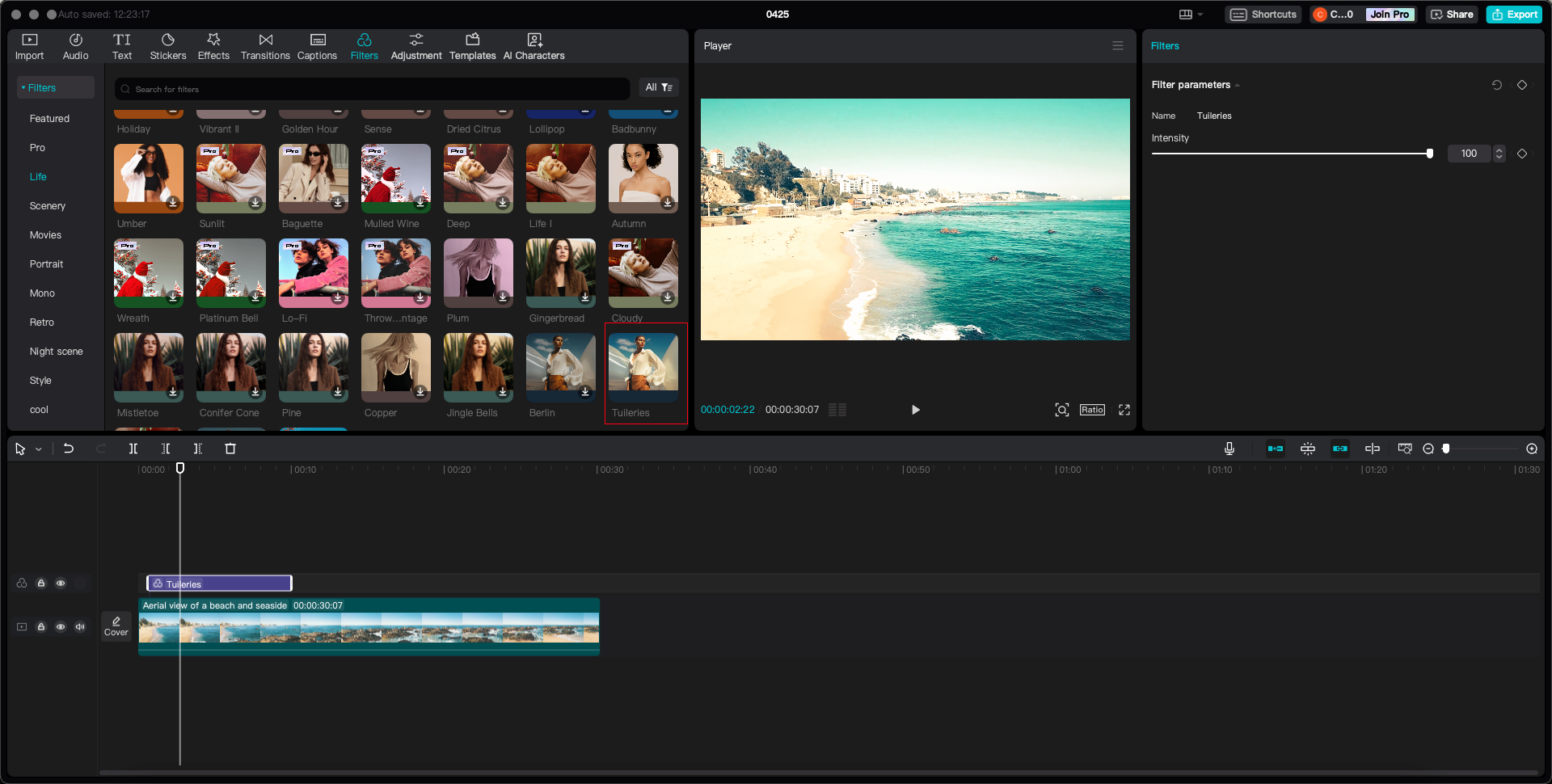Click the Ratio button in player
1552x784 pixels.
click(x=1091, y=410)
